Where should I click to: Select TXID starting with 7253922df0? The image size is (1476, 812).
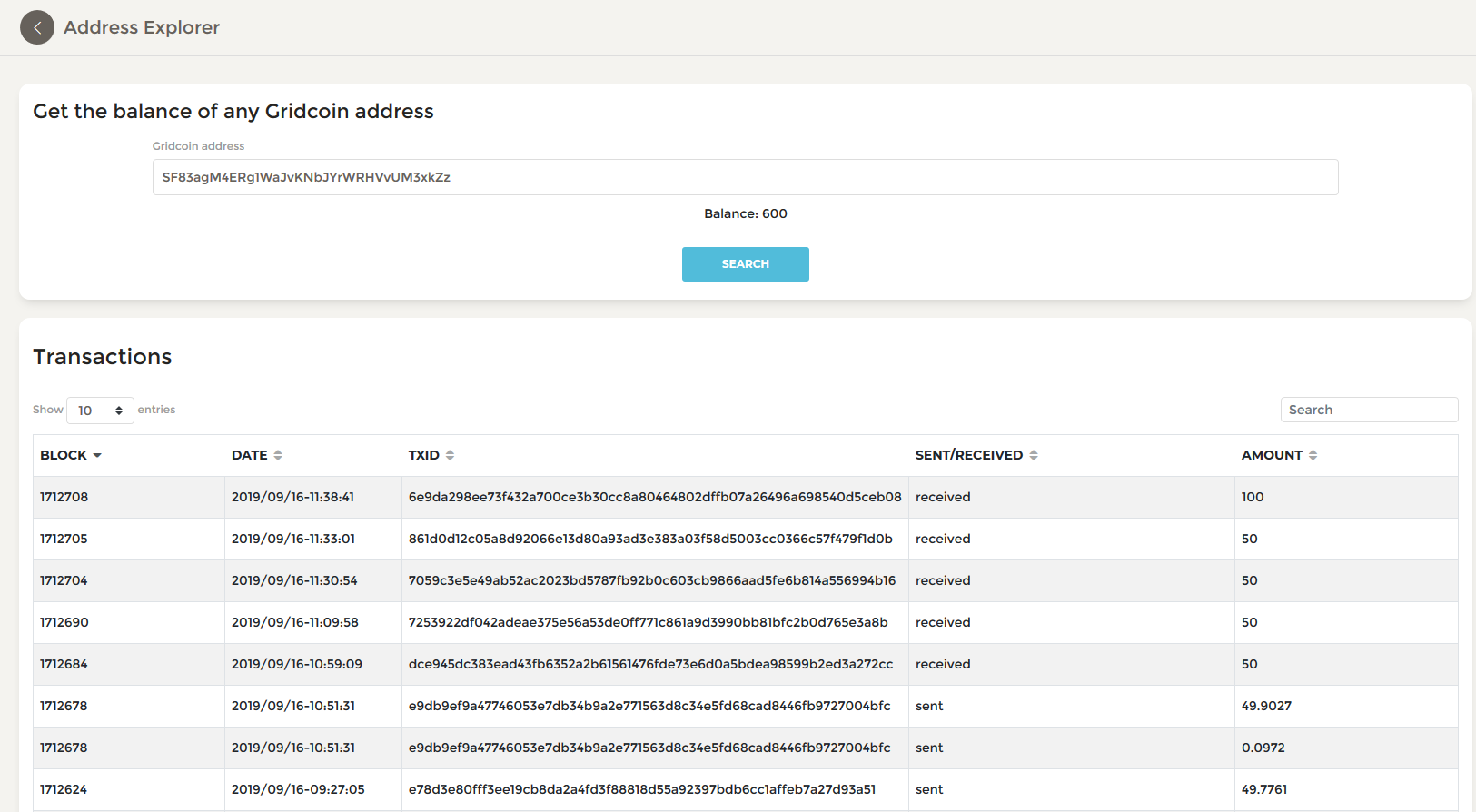pyautogui.click(x=649, y=622)
